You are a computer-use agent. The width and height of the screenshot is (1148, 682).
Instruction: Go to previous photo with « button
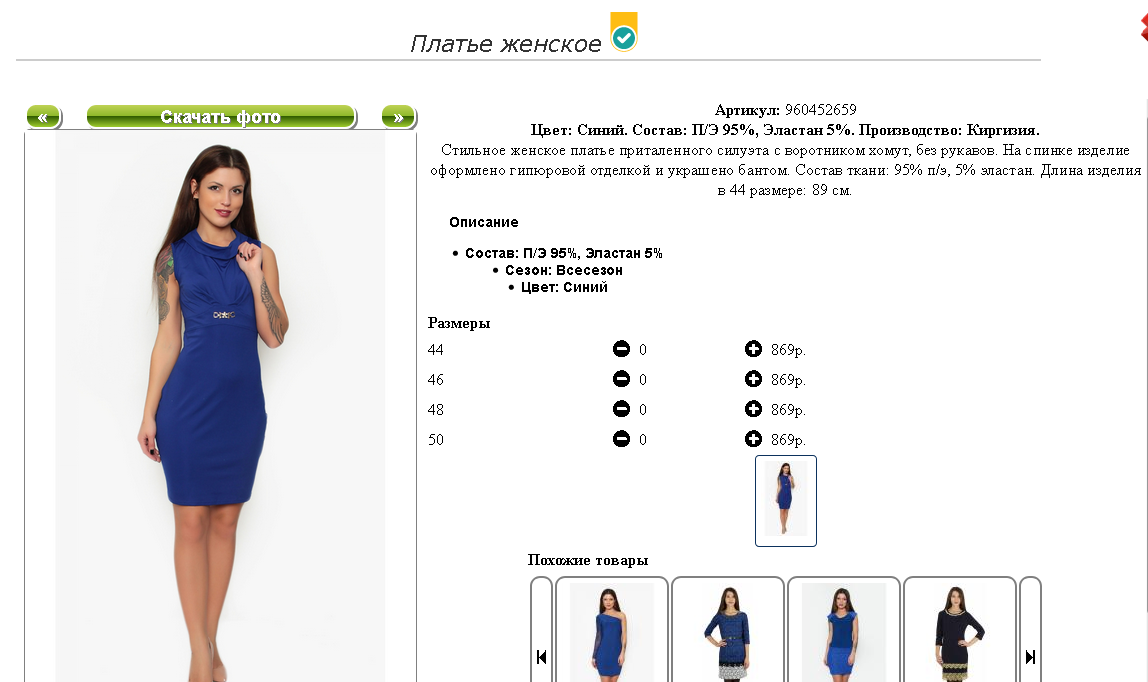coord(44,117)
